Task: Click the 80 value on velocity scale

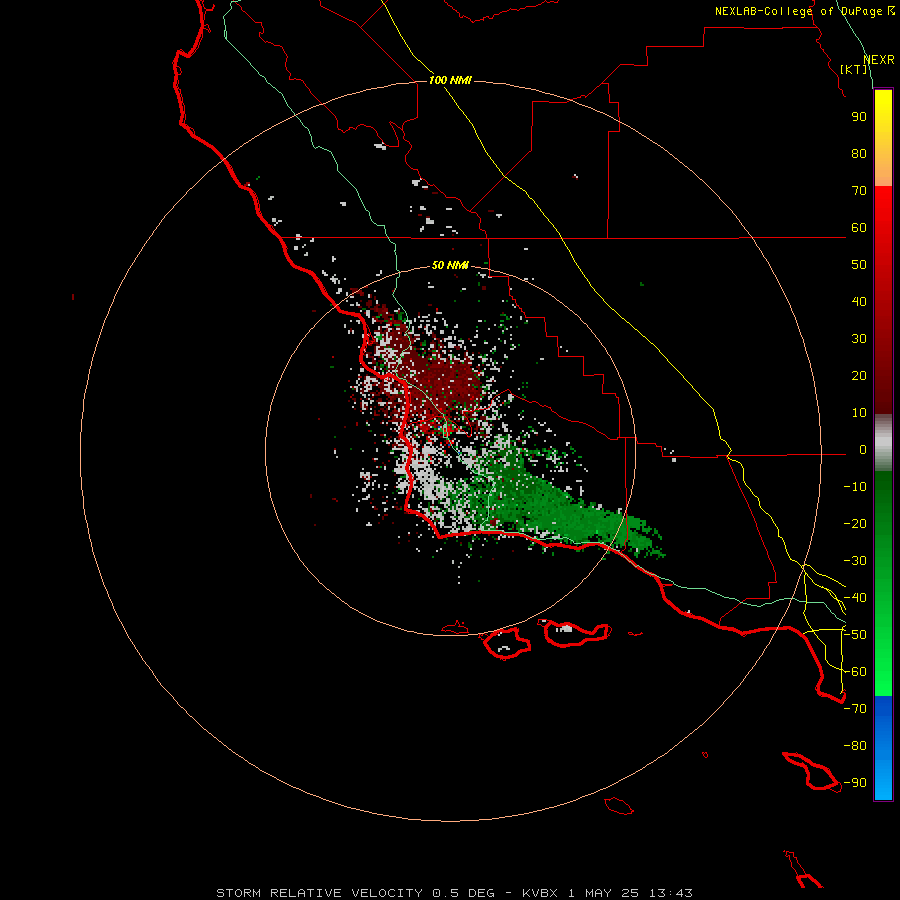Action: pyautogui.click(x=859, y=154)
